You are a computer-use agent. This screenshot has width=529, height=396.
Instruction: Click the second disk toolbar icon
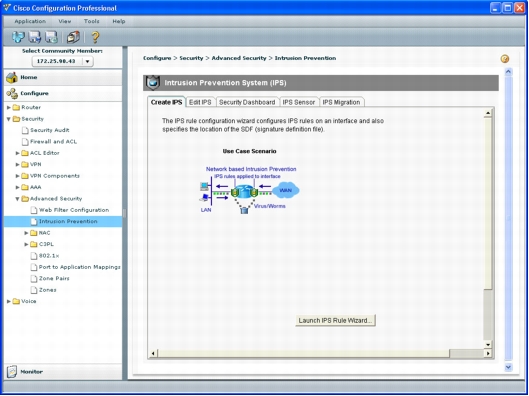coord(51,37)
